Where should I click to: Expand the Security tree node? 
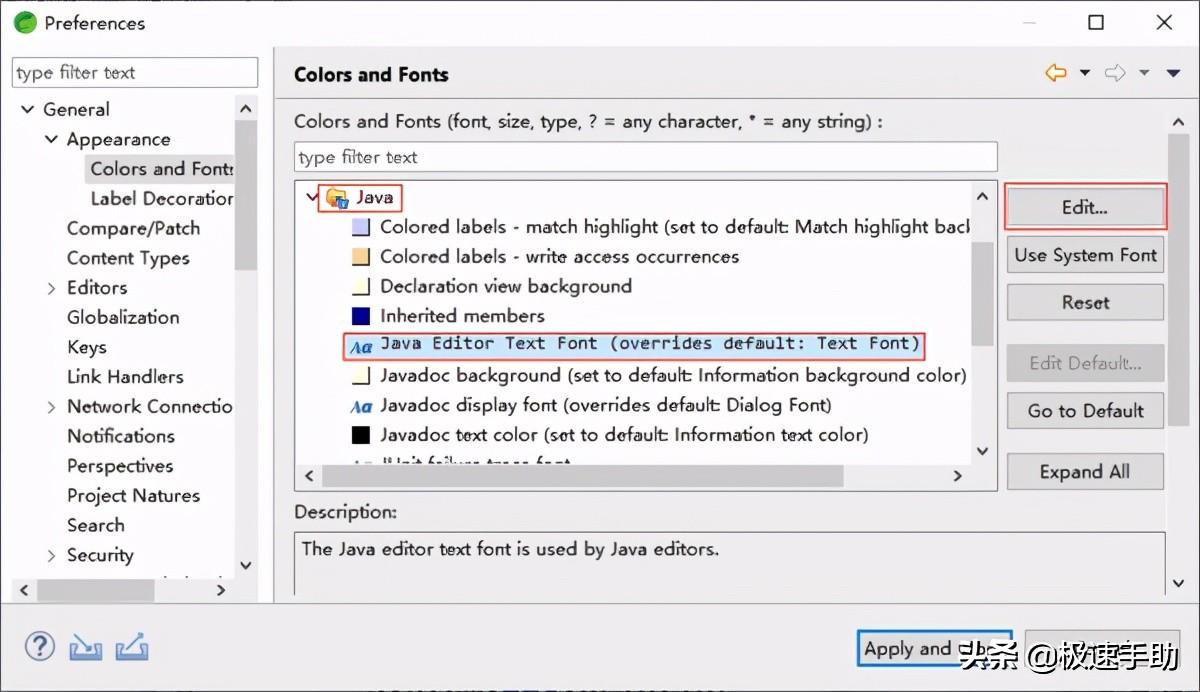[52, 555]
